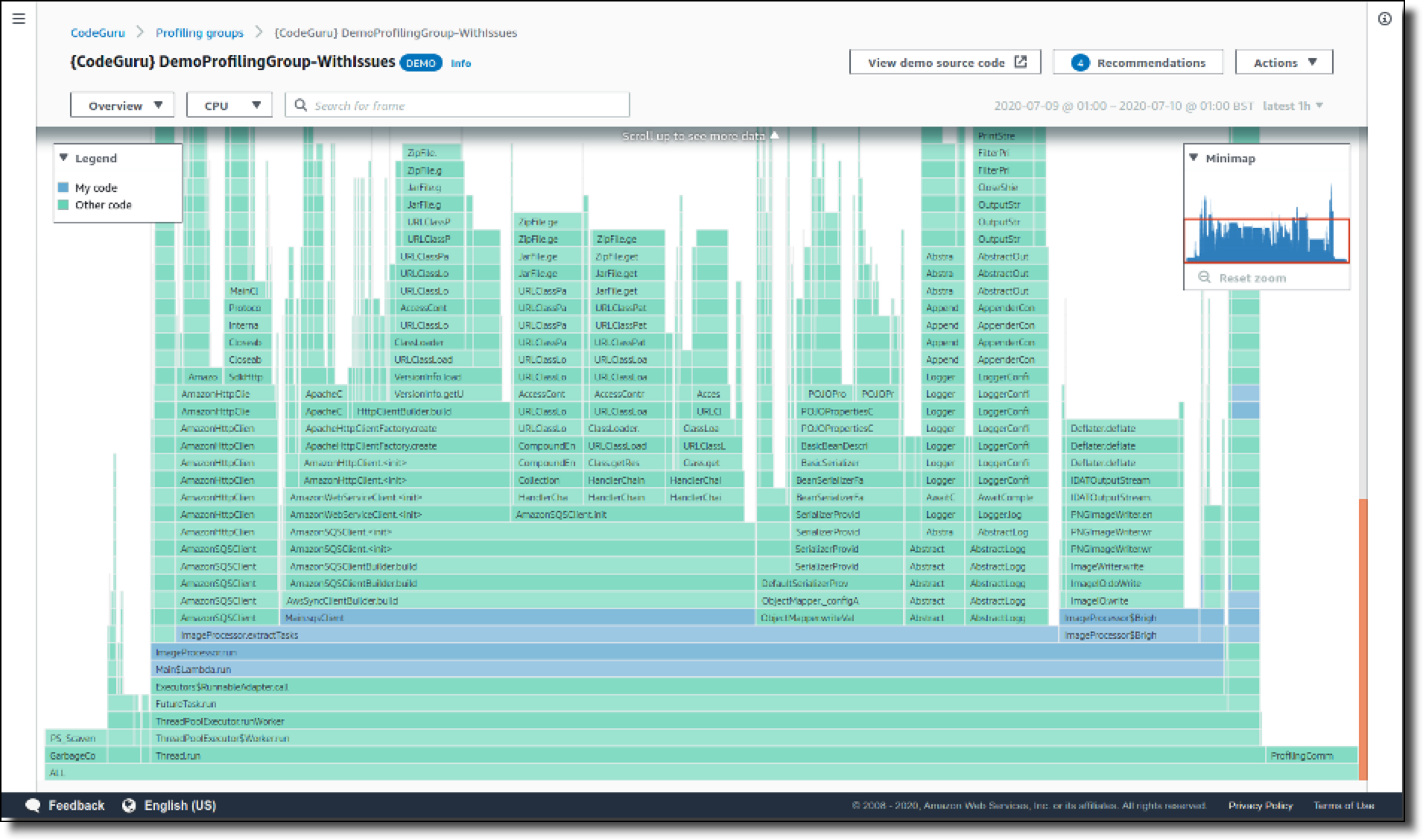Open the Recommendations button
Image resolution: width=1423 pixels, height=840 pixels.
pos(1138,63)
